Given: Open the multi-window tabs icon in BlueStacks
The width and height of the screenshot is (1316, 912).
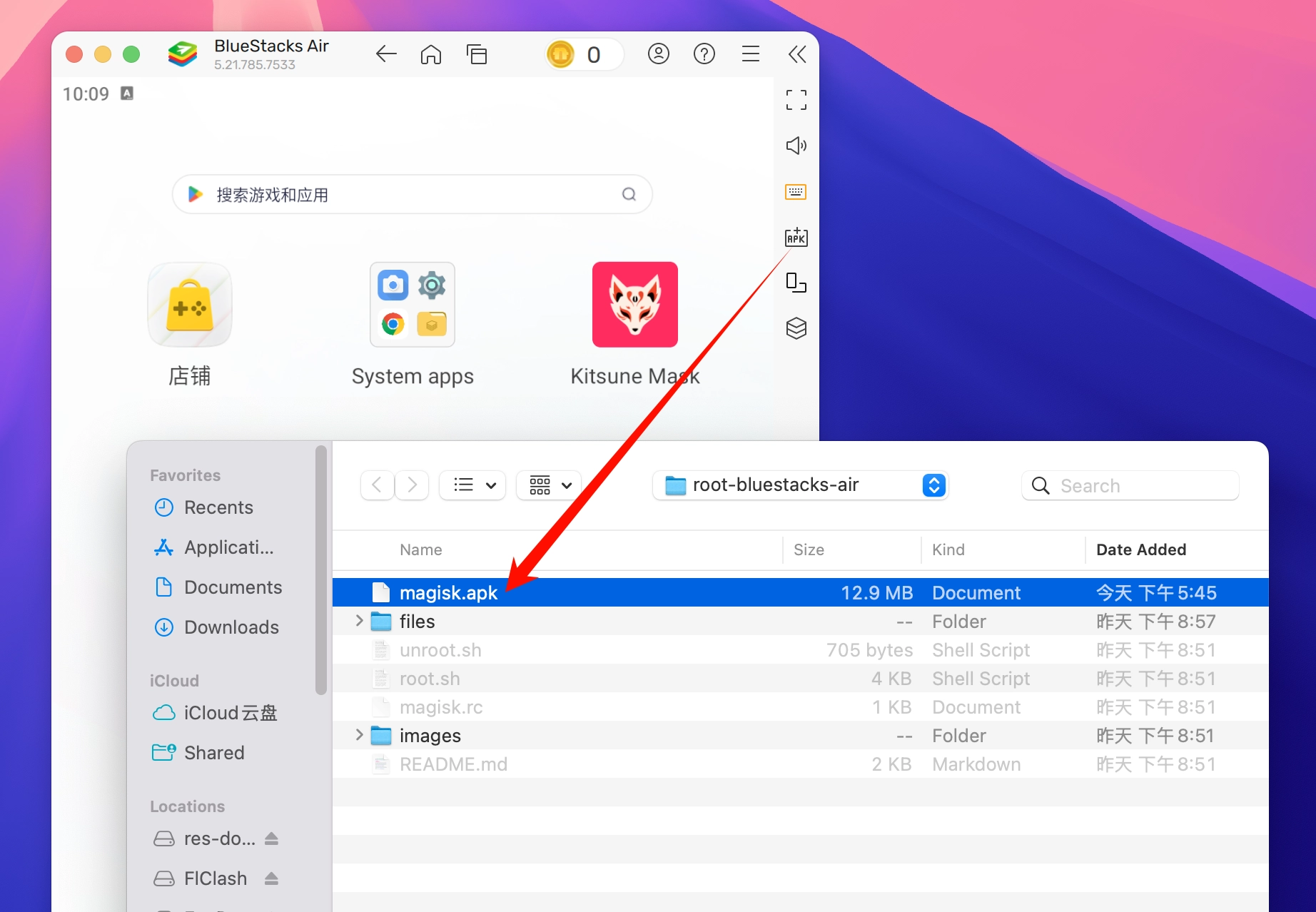Looking at the screenshot, I should click(x=477, y=54).
